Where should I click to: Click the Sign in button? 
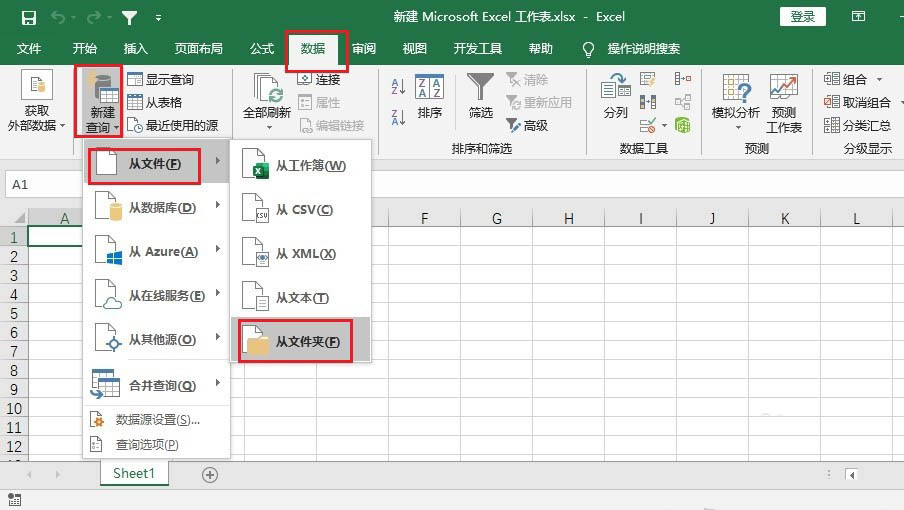coord(802,17)
